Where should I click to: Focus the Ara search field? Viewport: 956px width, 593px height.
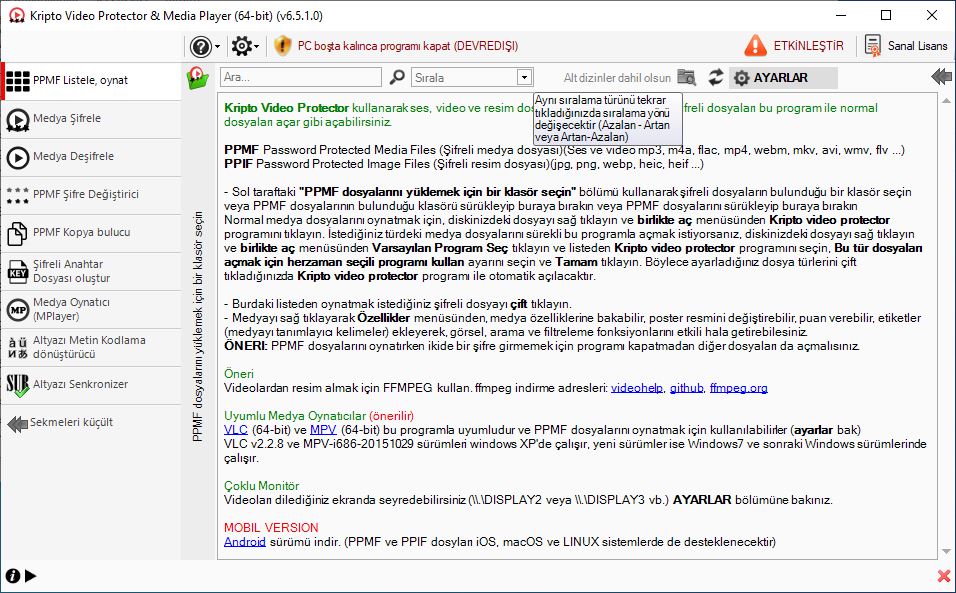(301, 77)
